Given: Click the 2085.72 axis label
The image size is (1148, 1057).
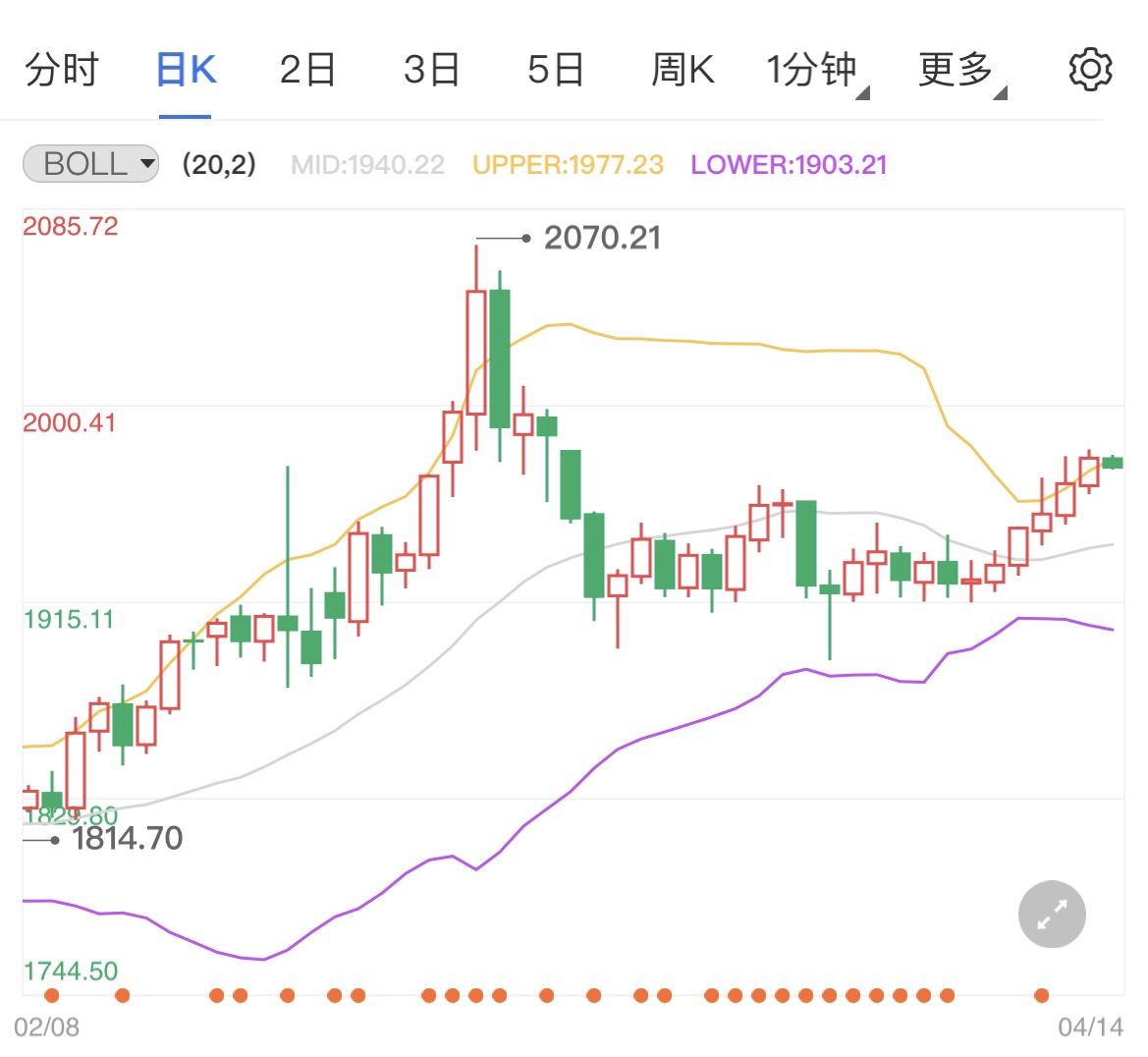Looking at the screenshot, I should coord(71,226).
